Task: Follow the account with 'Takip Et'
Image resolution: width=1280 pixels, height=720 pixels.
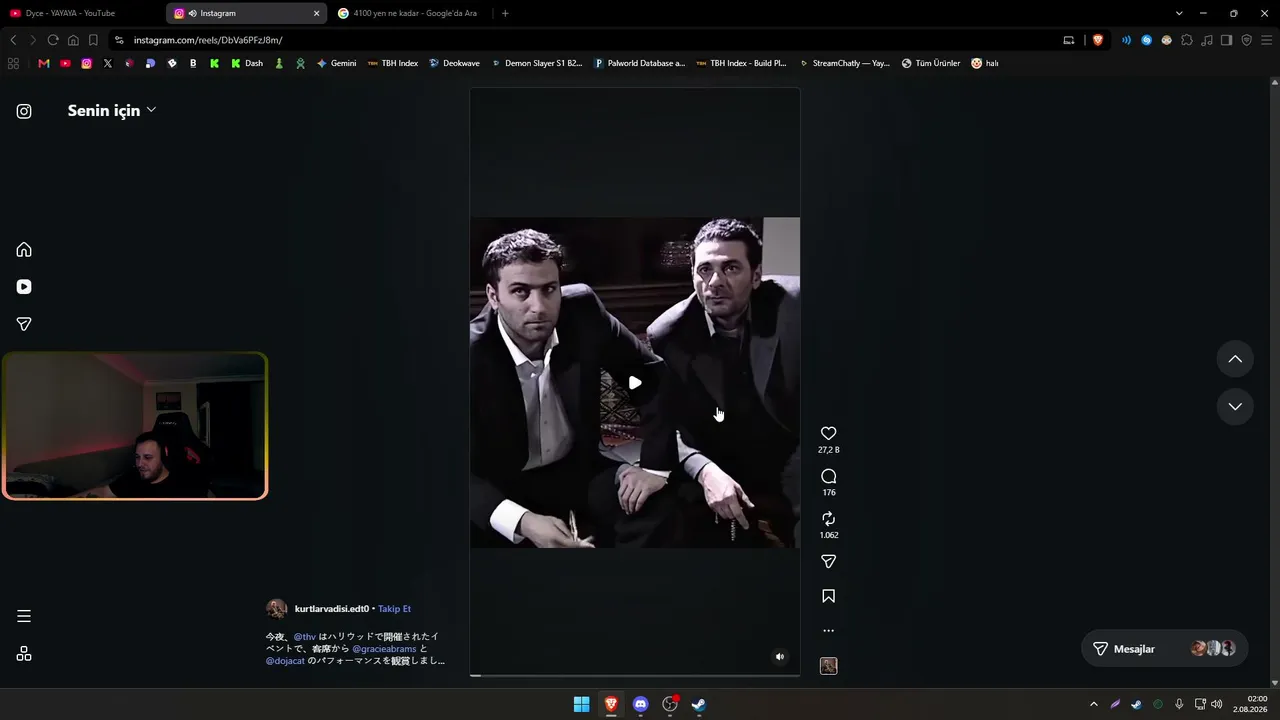Action: pos(394,609)
